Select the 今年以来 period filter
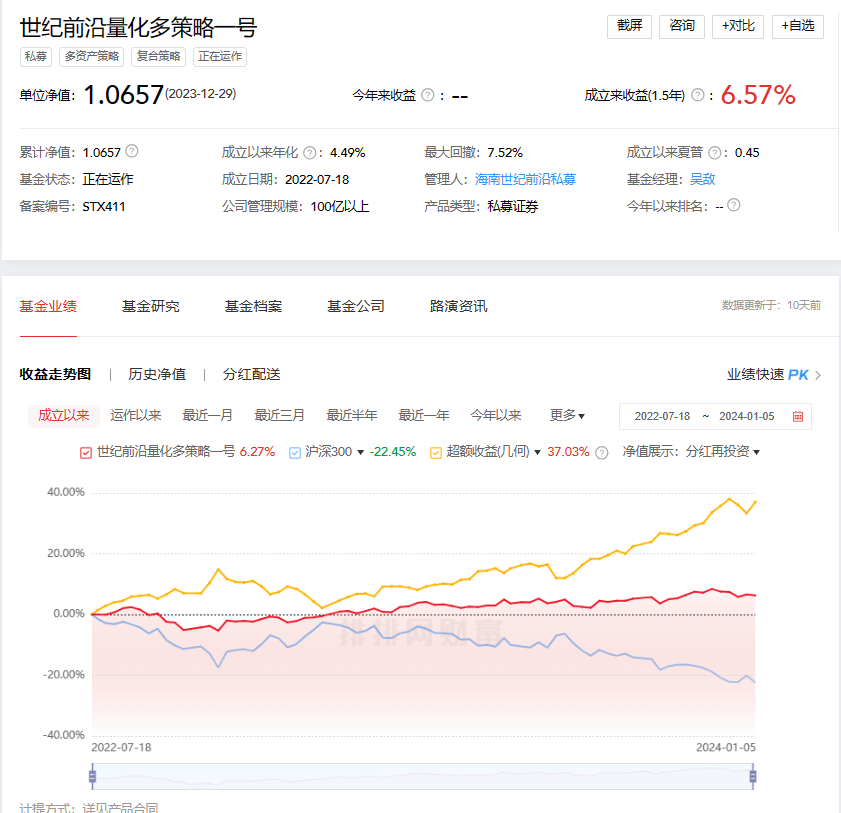 pyautogui.click(x=496, y=416)
